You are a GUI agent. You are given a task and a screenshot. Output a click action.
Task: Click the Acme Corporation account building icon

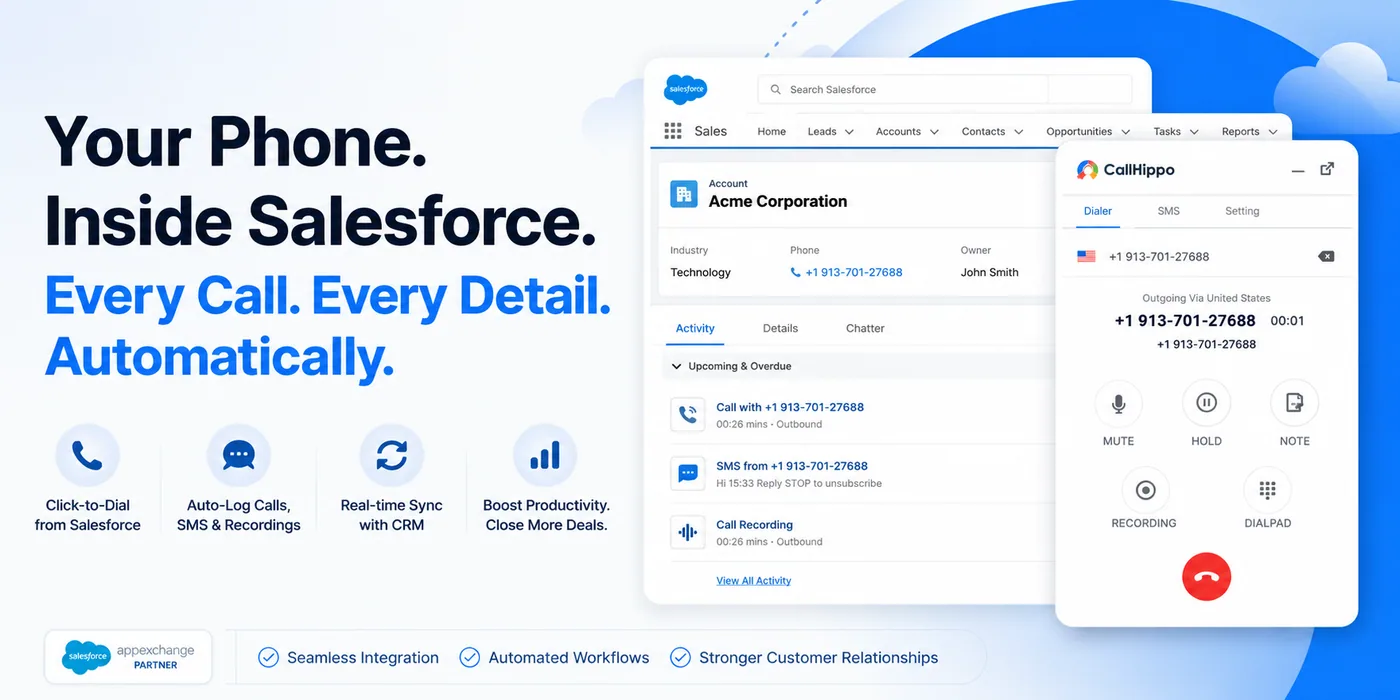(684, 193)
